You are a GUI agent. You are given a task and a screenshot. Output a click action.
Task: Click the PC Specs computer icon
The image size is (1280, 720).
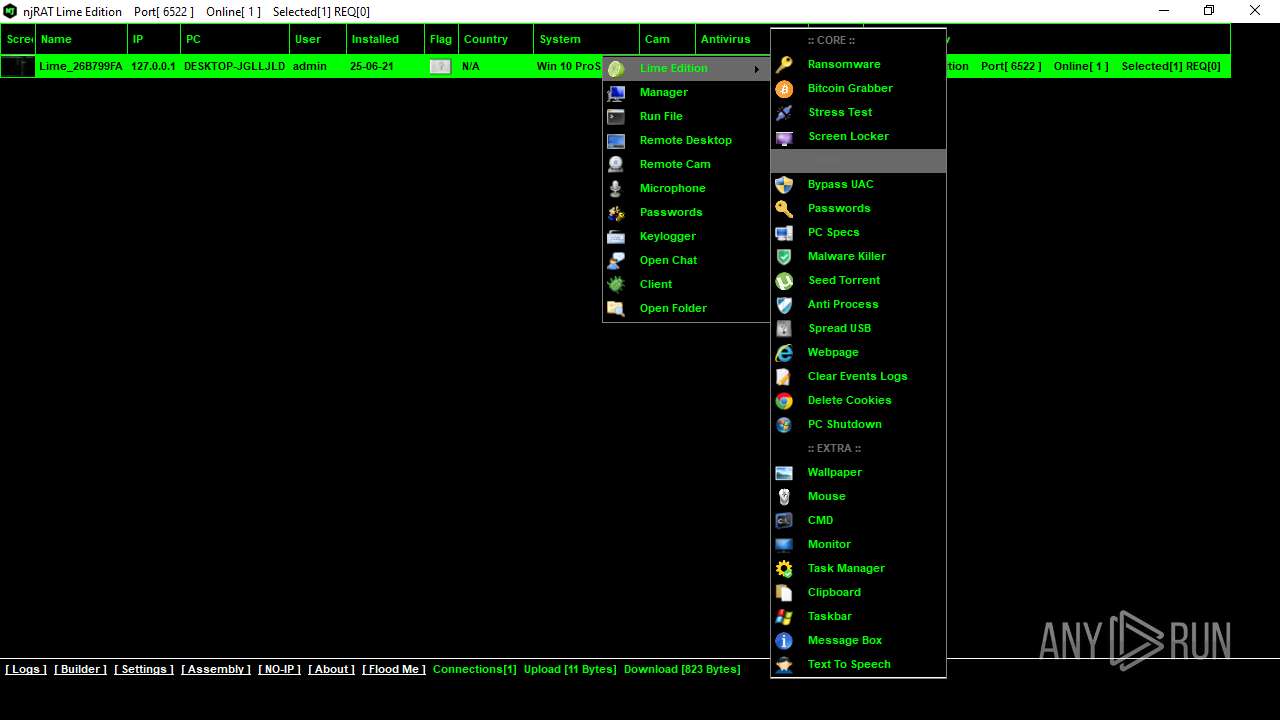pyautogui.click(x=785, y=232)
